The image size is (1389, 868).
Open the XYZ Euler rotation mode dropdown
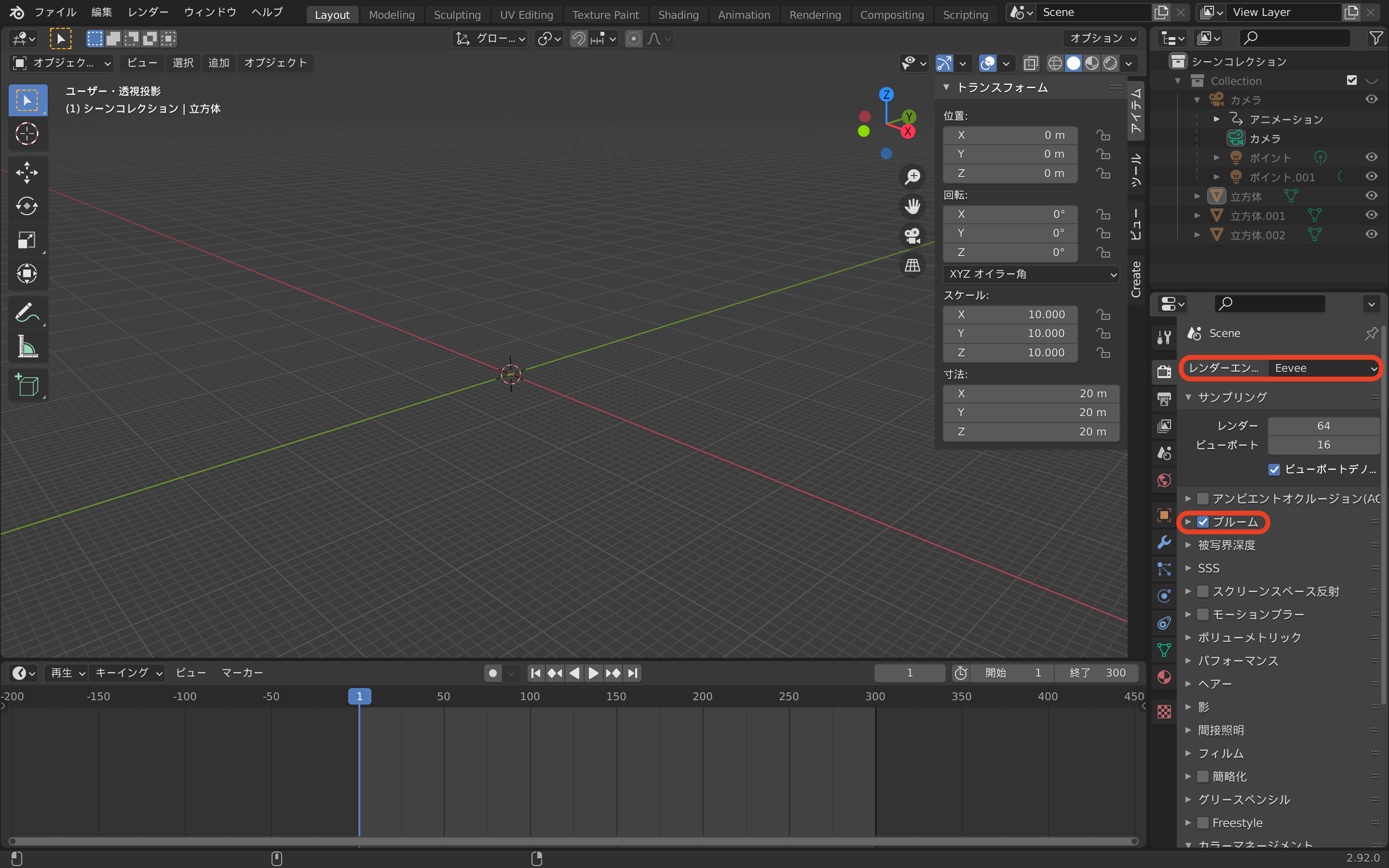[1031, 274]
